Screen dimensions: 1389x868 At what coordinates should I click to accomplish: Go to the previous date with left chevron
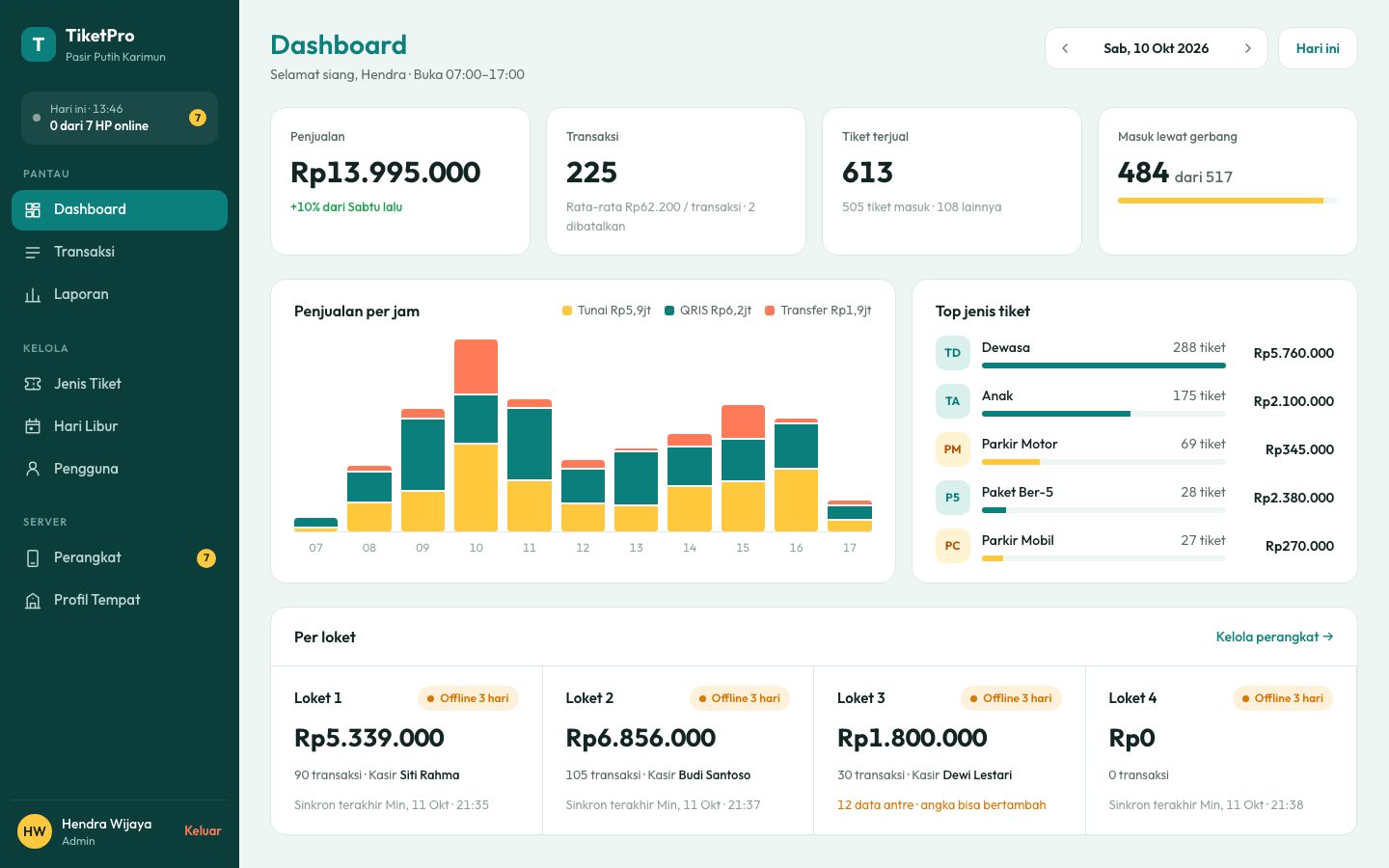click(1065, 48)
